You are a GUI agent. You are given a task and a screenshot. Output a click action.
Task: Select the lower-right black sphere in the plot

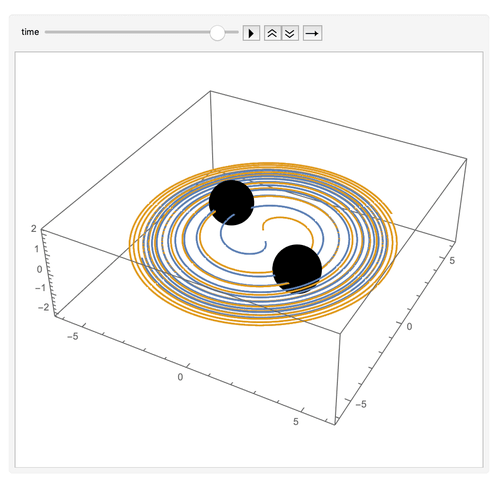point(297,269)
